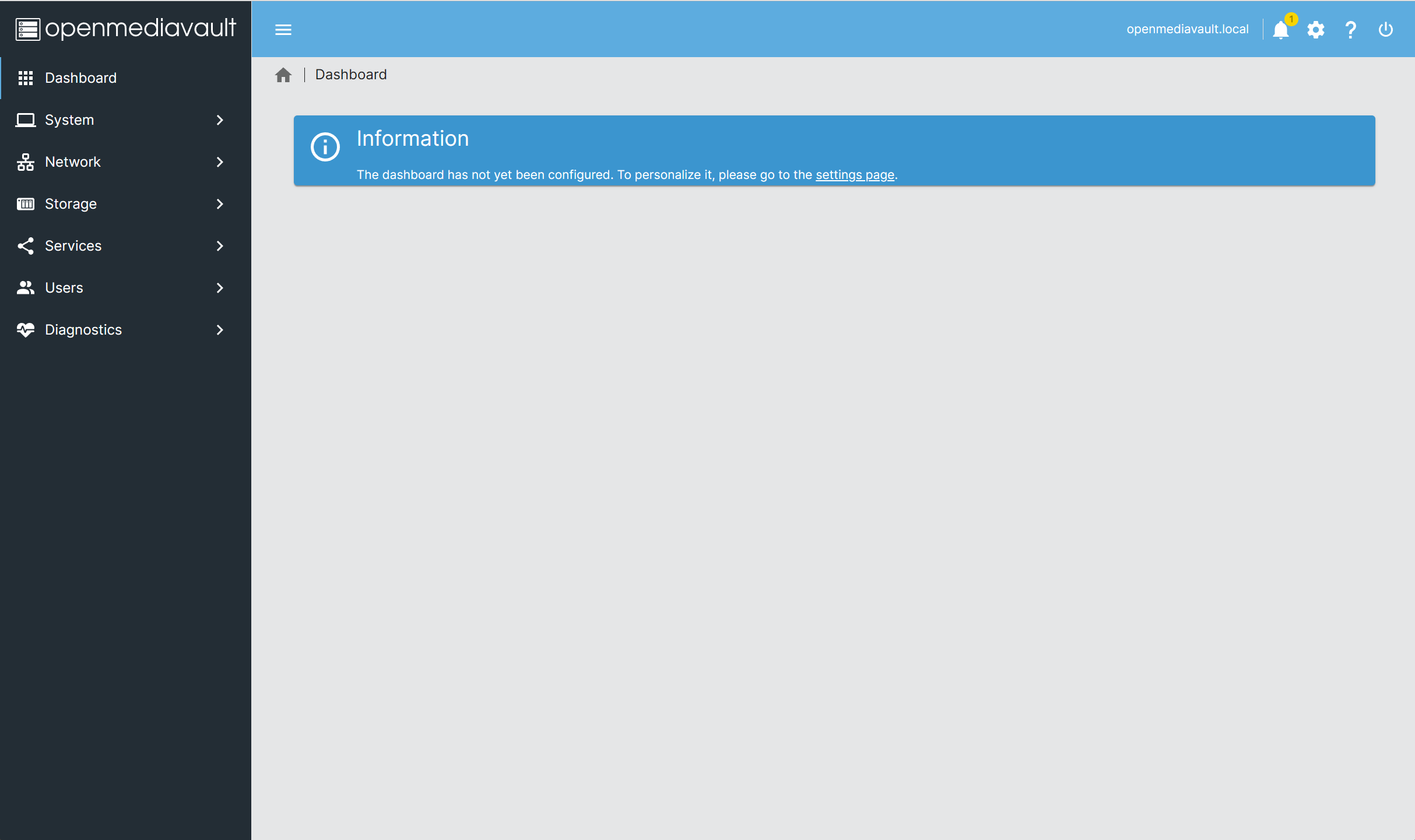The image size is (1415, 840).
Task: Click the Users people icon
Action: [x=26, y=287]
